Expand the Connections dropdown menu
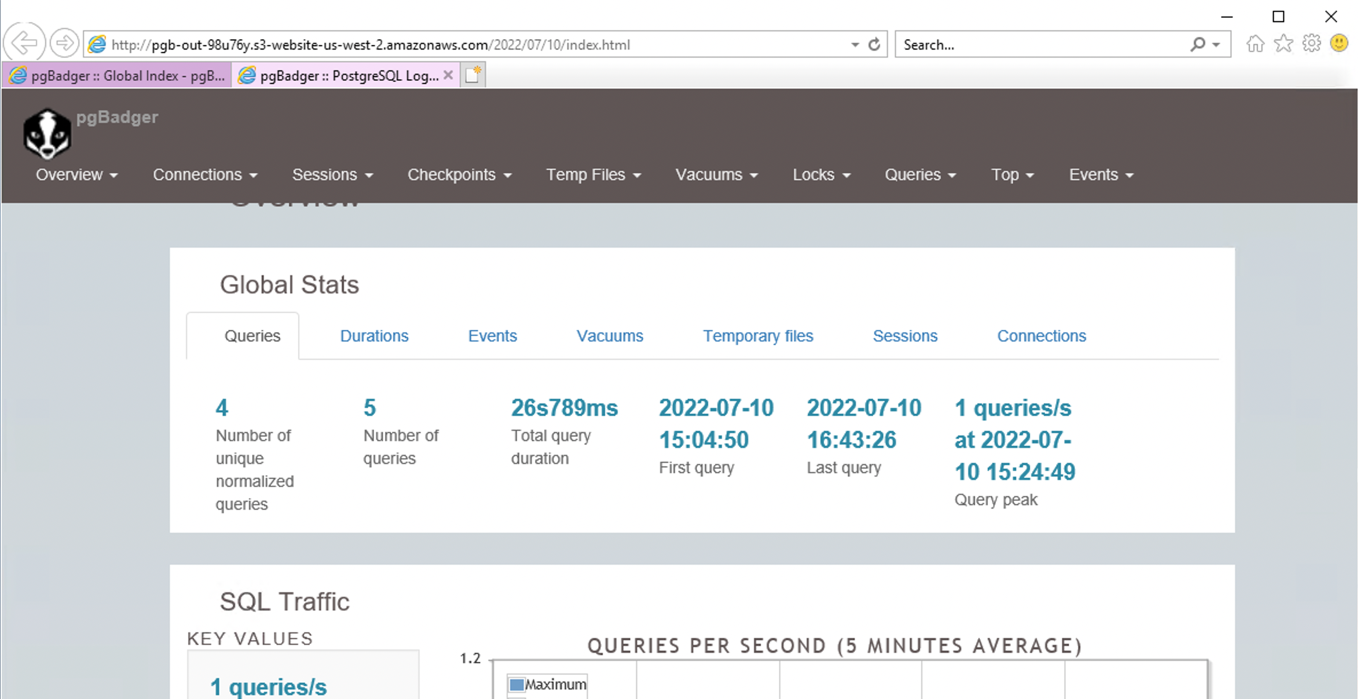The width and height of the screenshot is (1358, 699). (204, 175)
